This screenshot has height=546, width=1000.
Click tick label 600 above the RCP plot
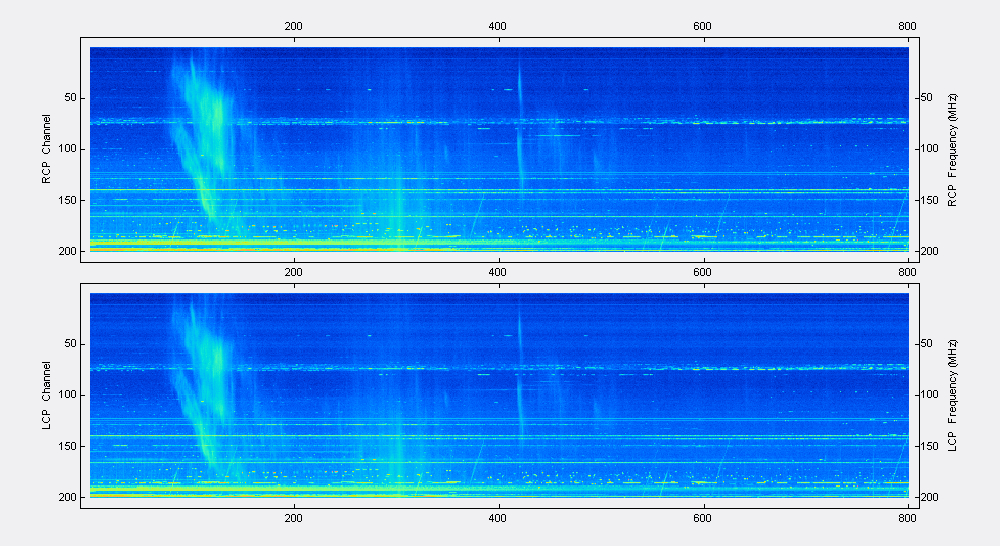point(702,26)
